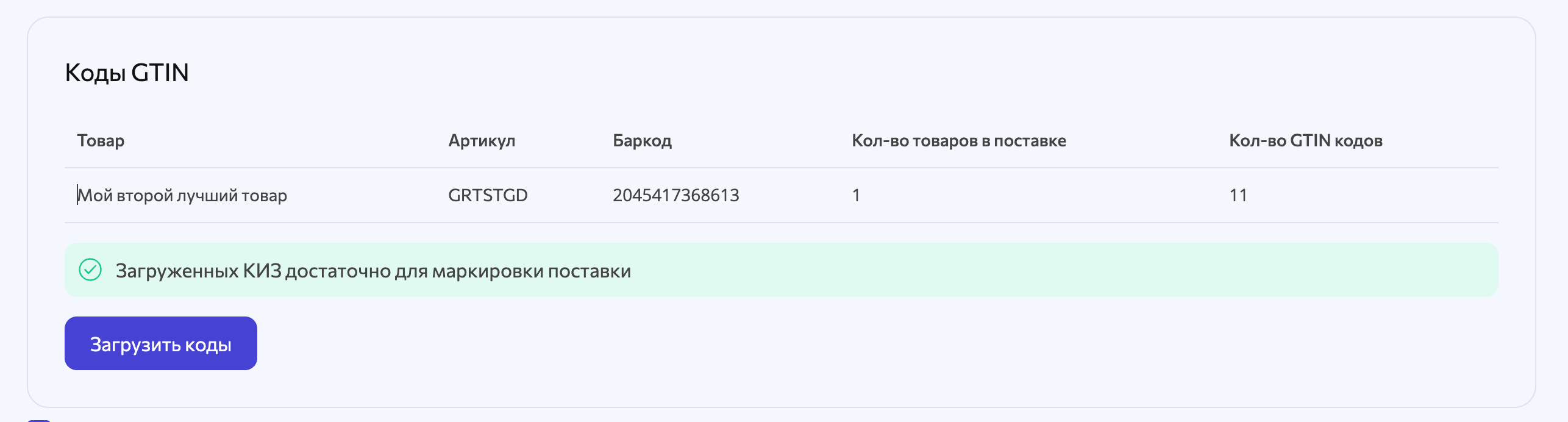The width and height of the screenshot is (1568, 422).
Task: Click blank card area right of Загрузить коды
Action: (853, 343)
